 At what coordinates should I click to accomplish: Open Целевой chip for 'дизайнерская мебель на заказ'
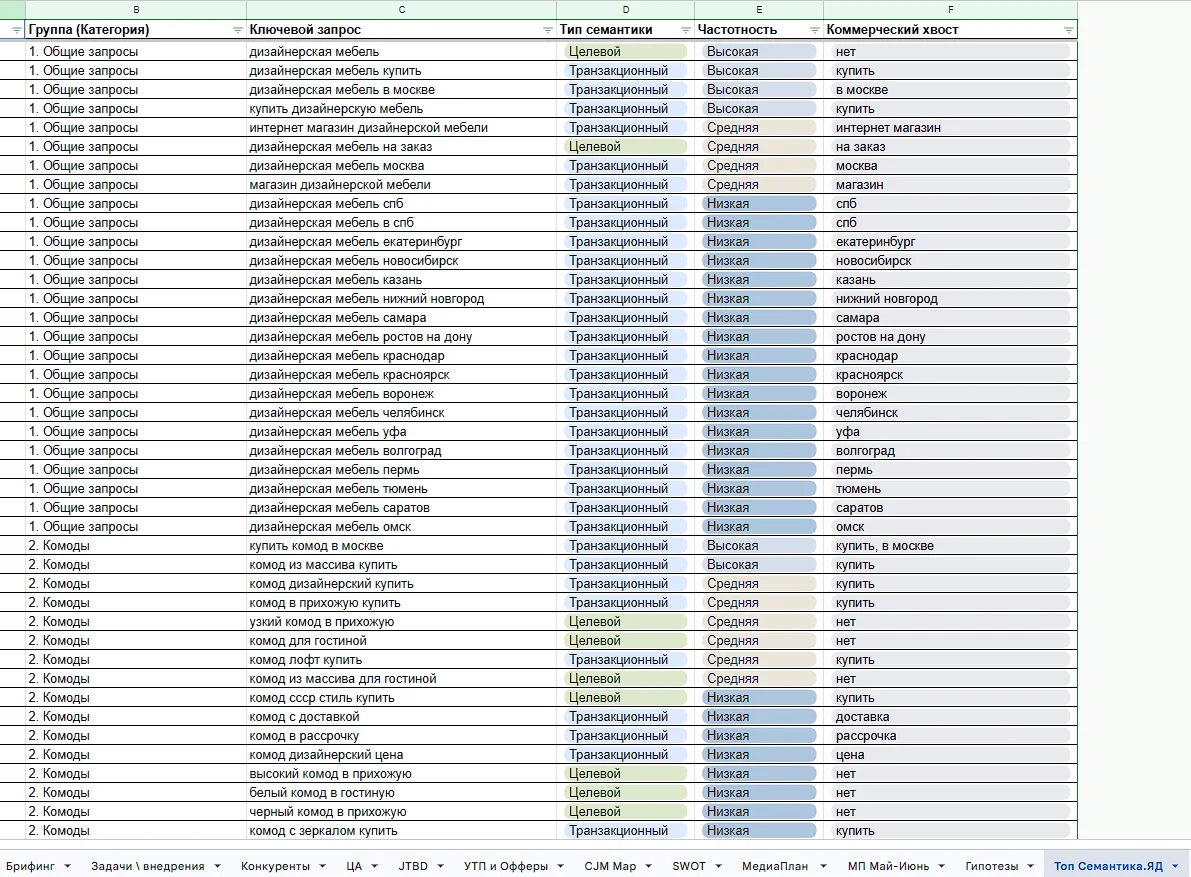[x=626, y=147]
